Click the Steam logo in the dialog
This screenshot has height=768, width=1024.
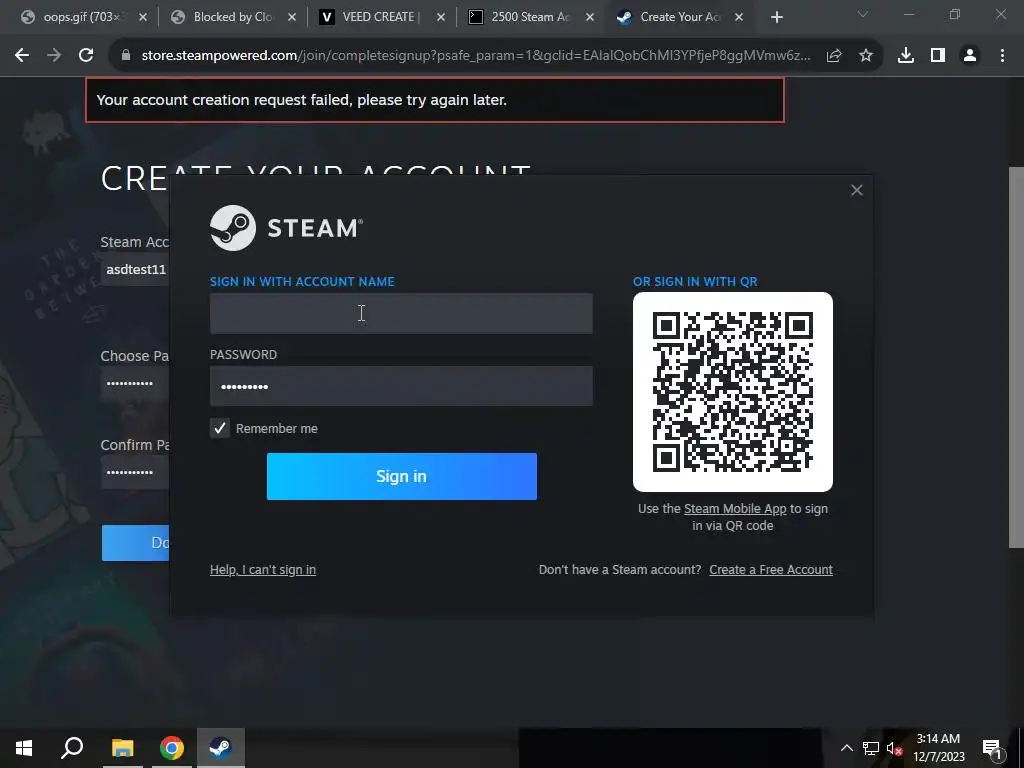286,228
